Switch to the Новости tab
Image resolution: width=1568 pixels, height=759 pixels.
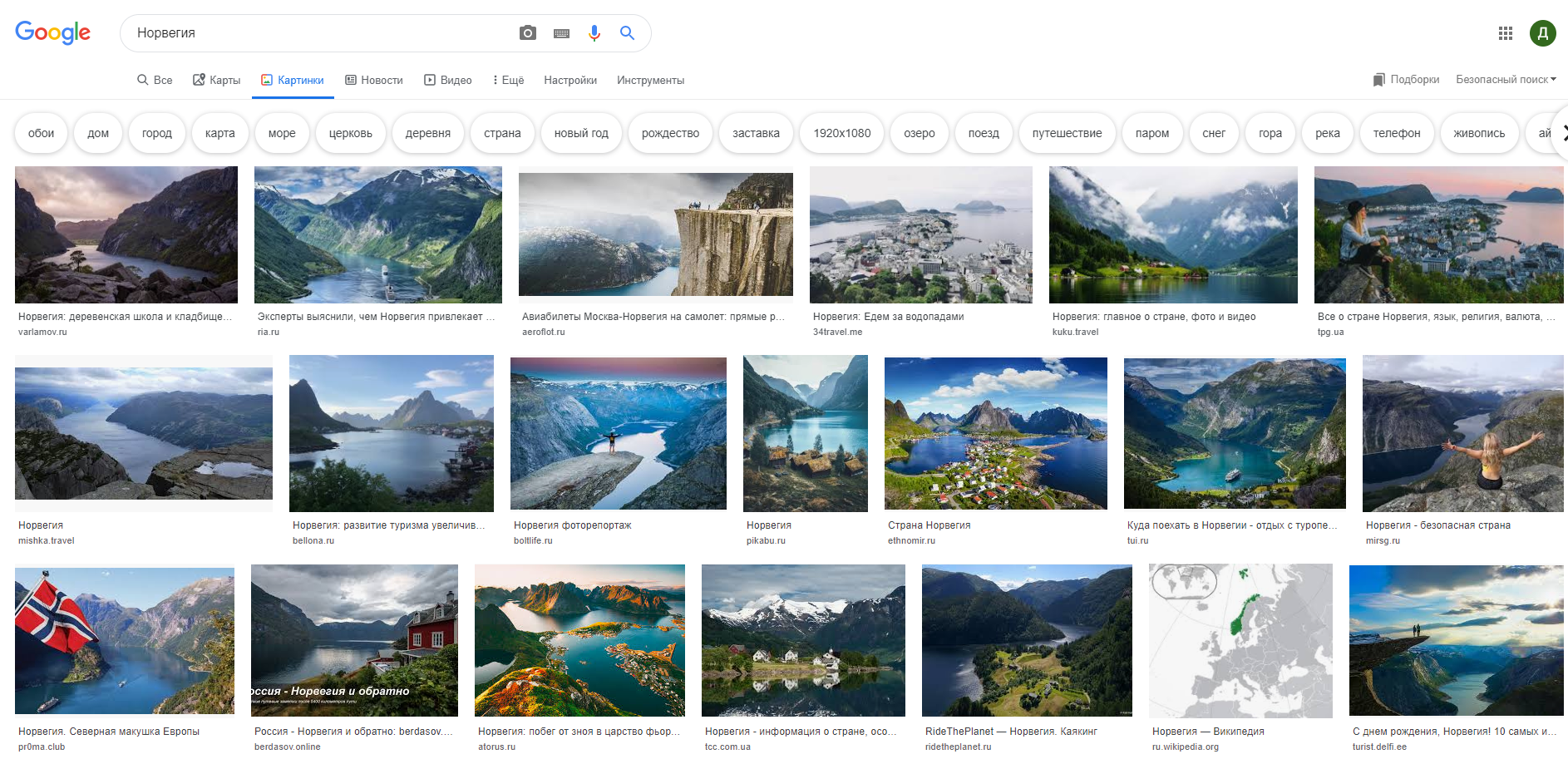pyautogui.click(x=374, y=81)
